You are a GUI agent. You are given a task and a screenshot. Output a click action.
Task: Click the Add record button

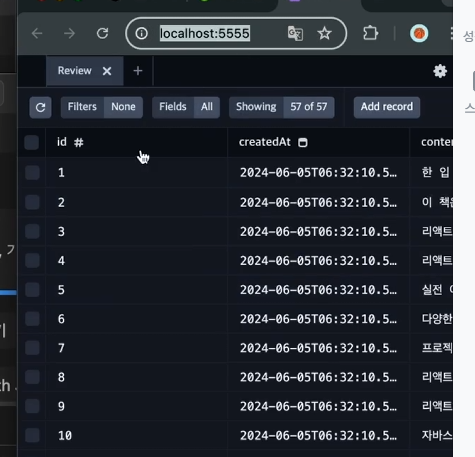click(x=387, y=107)
